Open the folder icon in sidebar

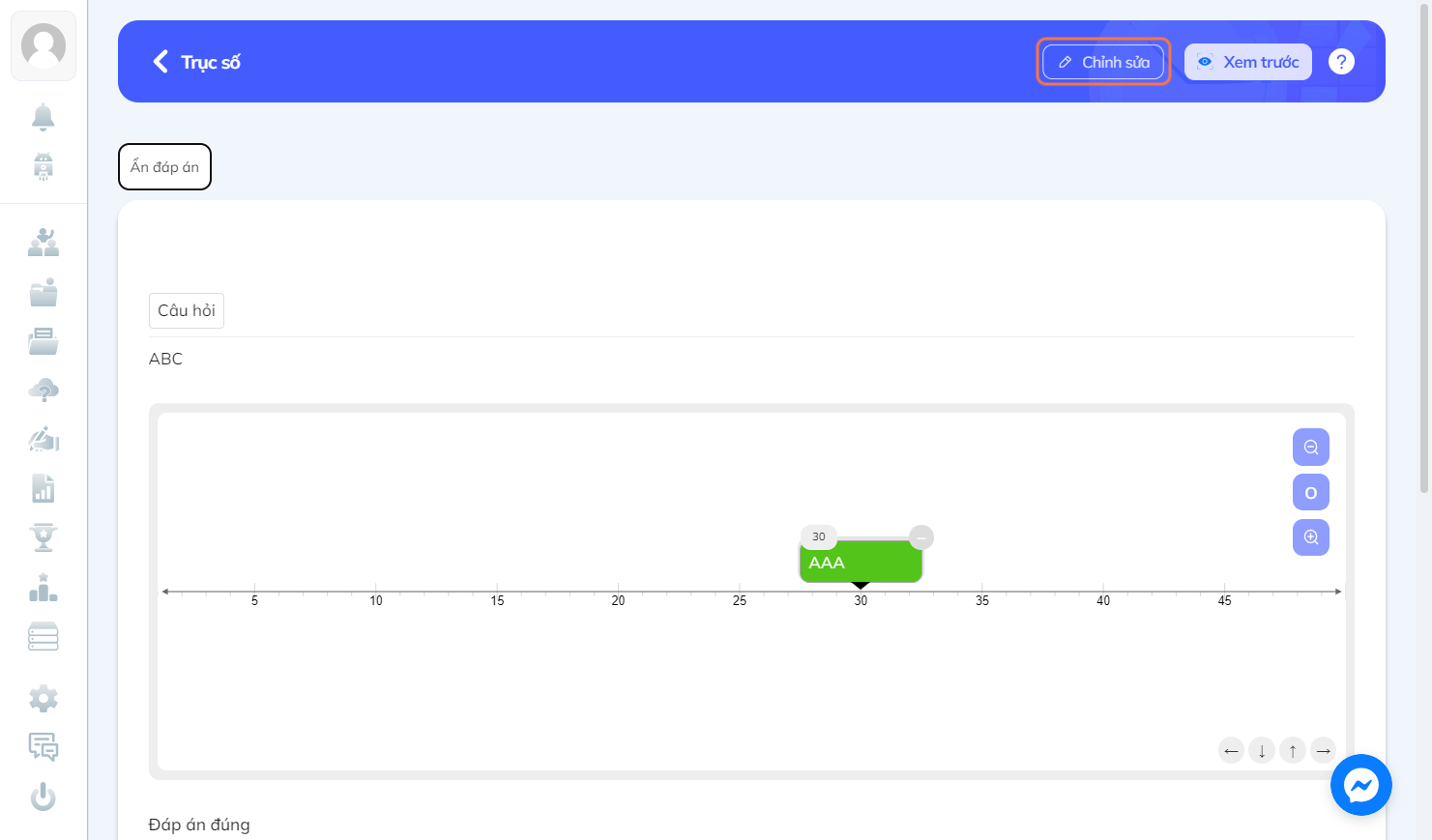[x=44, y=292]
